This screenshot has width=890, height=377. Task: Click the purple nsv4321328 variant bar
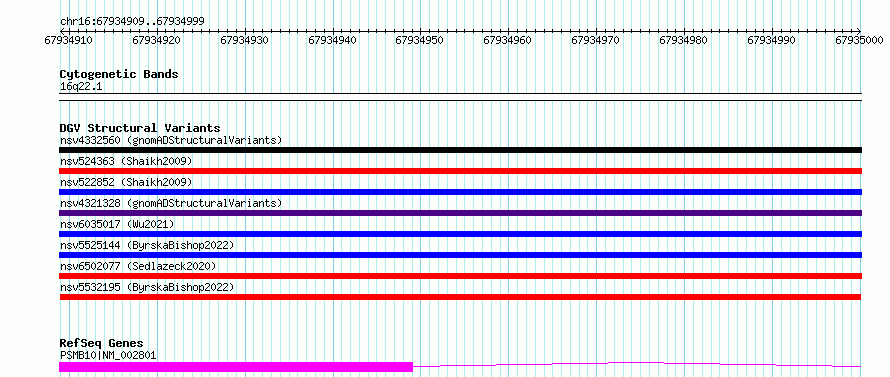(460, 213)
